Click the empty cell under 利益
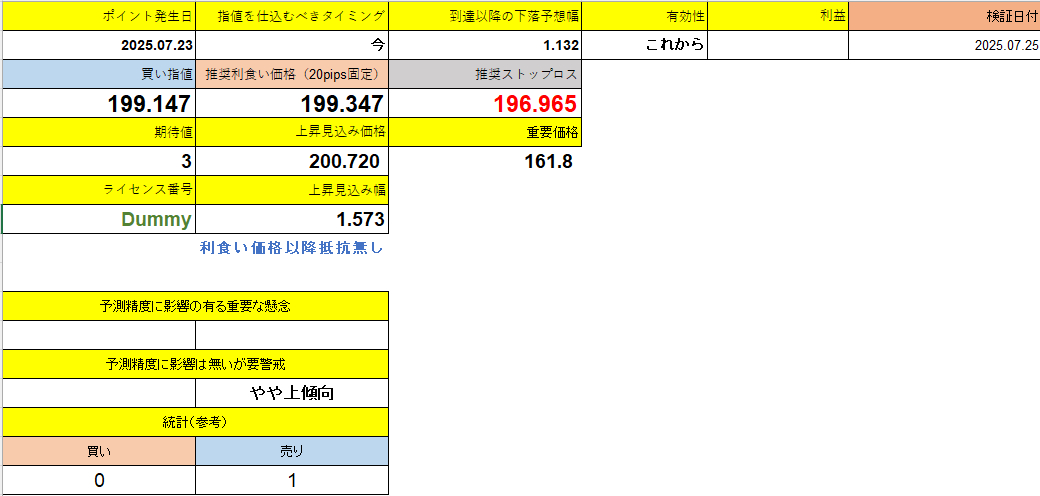Screen dimensions: 1040x496 pyautogui.click(x=779, y=45)
